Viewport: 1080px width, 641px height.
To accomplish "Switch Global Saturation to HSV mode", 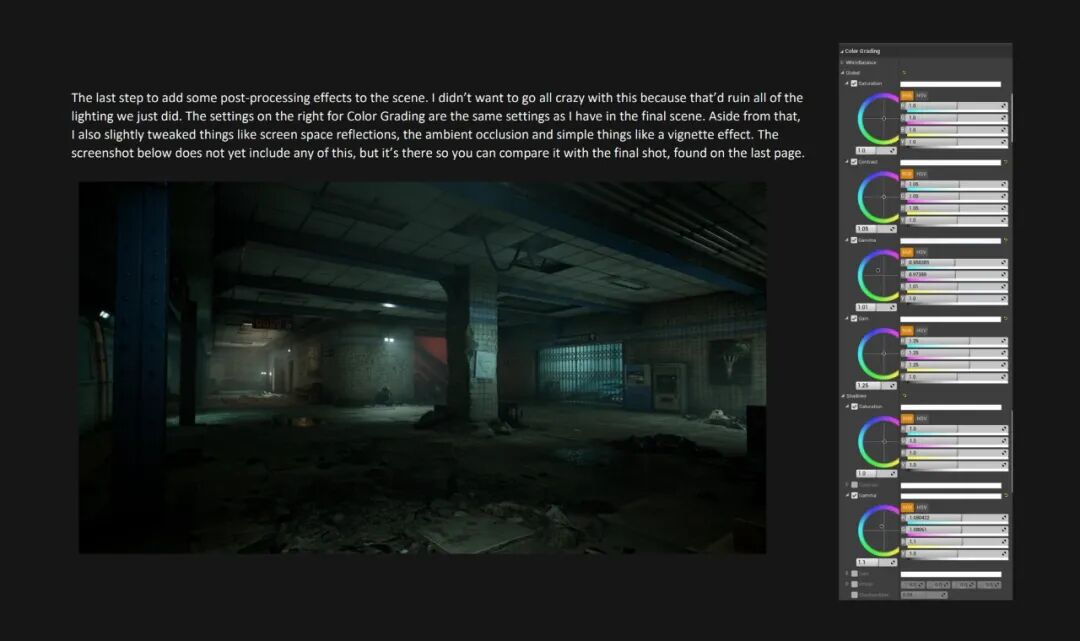I will tap(922, 96).
